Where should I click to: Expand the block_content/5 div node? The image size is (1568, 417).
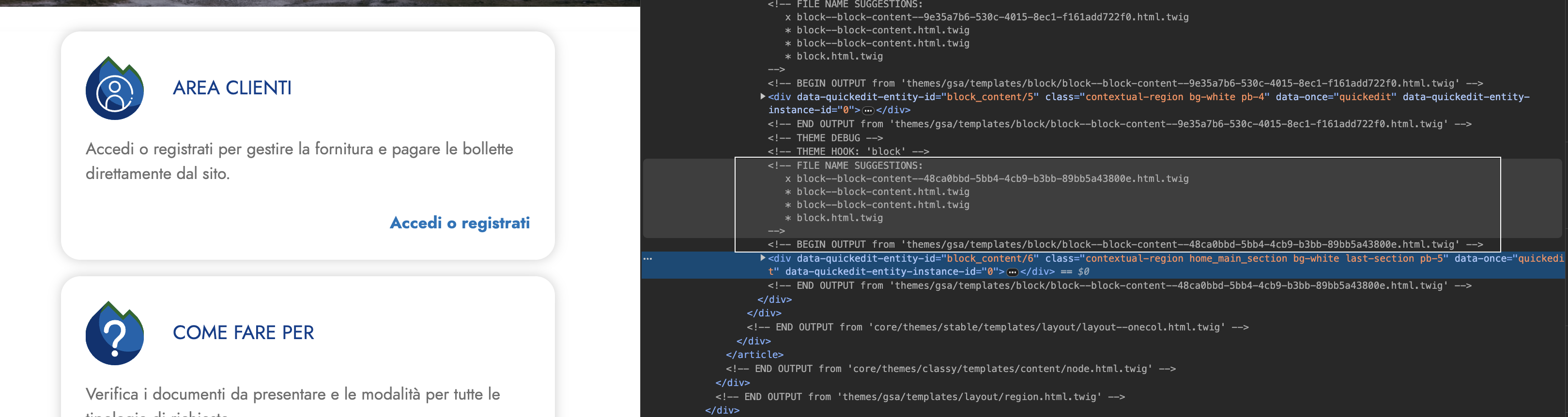762,96
